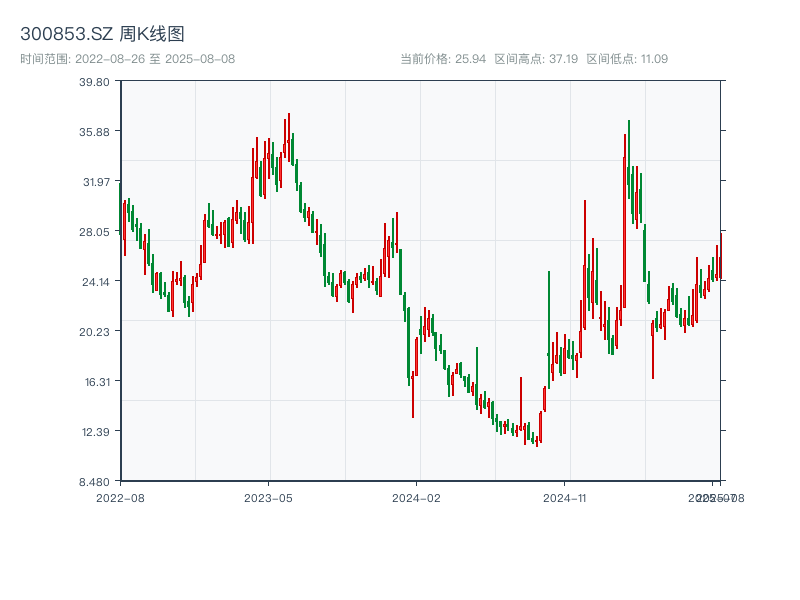Click the y-axis value 31.97
The image size is (800, 600).
[96, 182]
